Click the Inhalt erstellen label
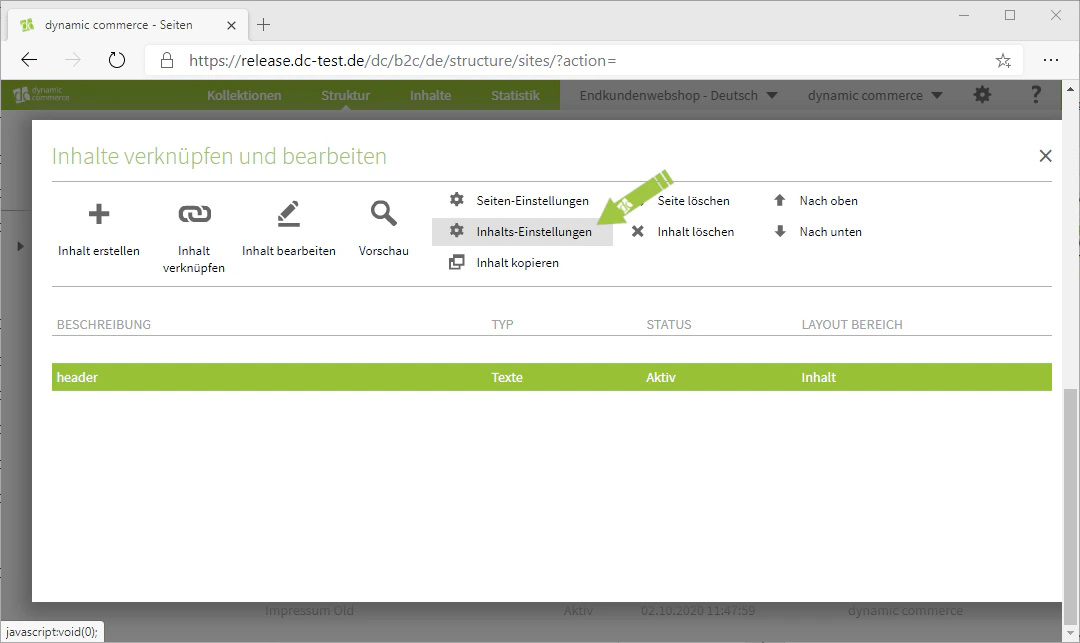This screenshot has height=643, width=1080. pyautogui.click(x=98, y=251)
